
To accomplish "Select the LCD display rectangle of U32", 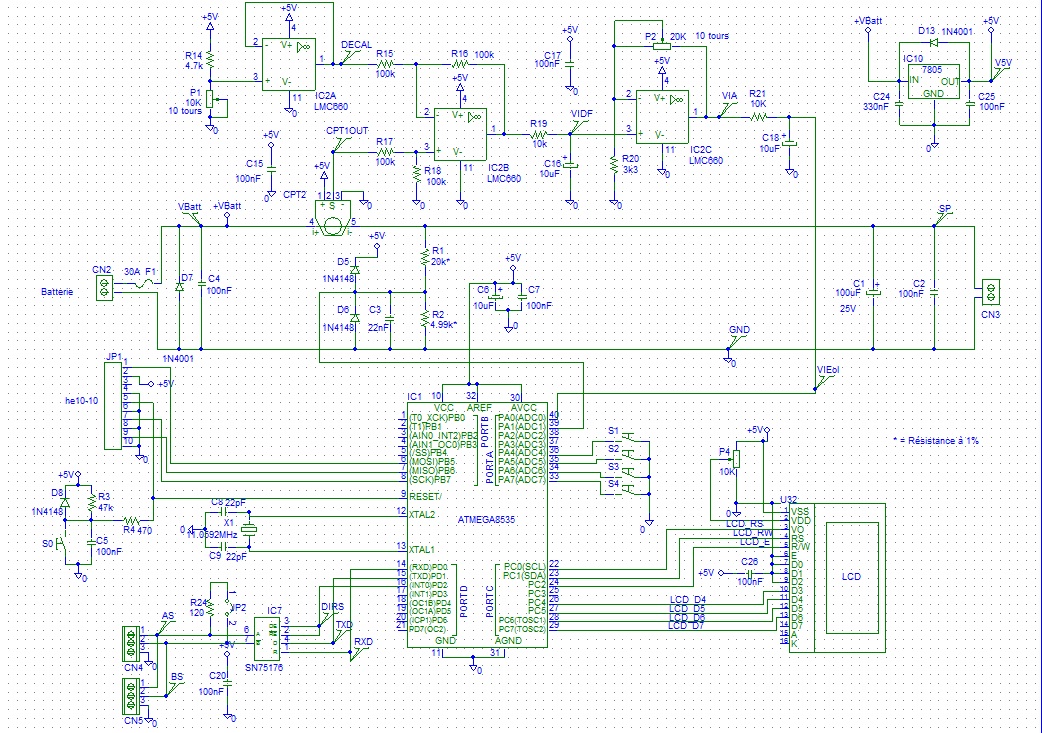I will (851, 577).
